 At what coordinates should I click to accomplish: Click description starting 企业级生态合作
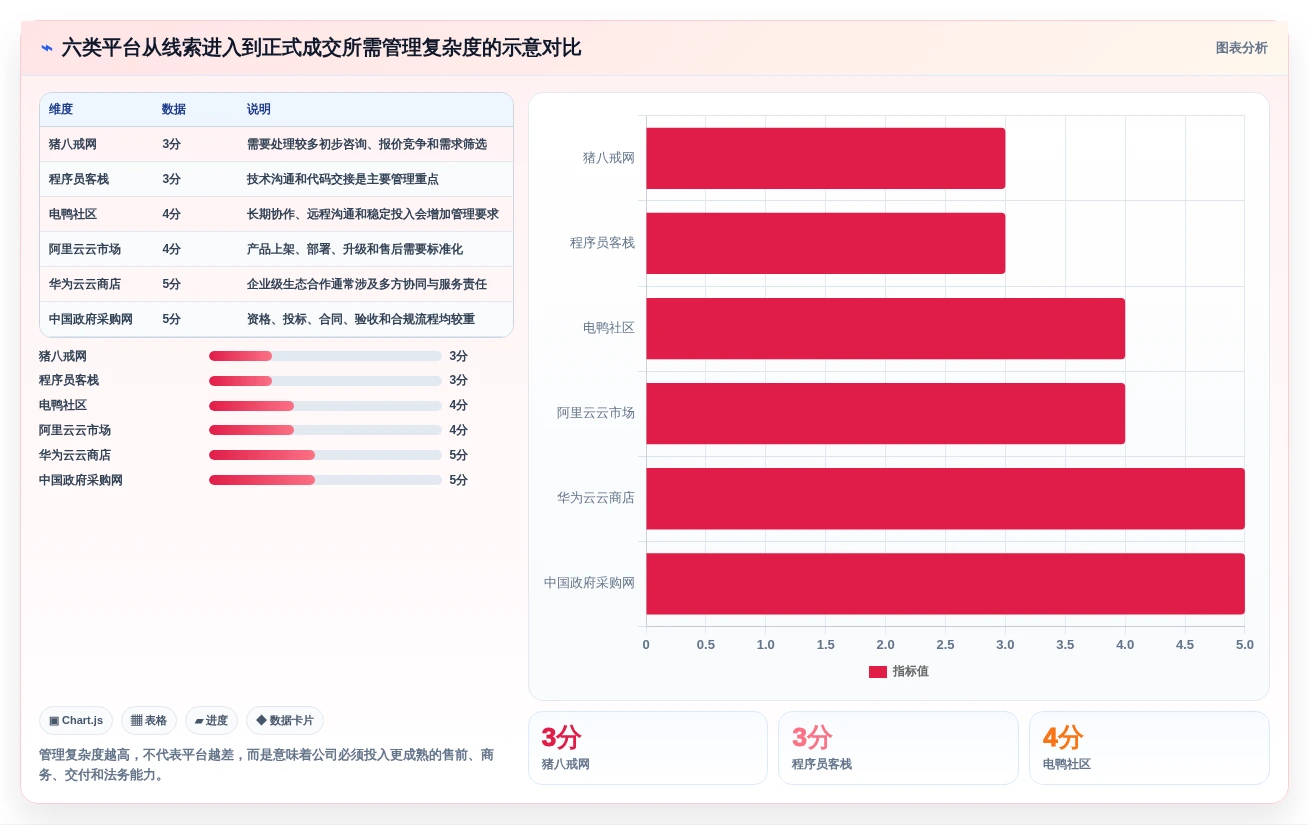click(x=367, y=284)
